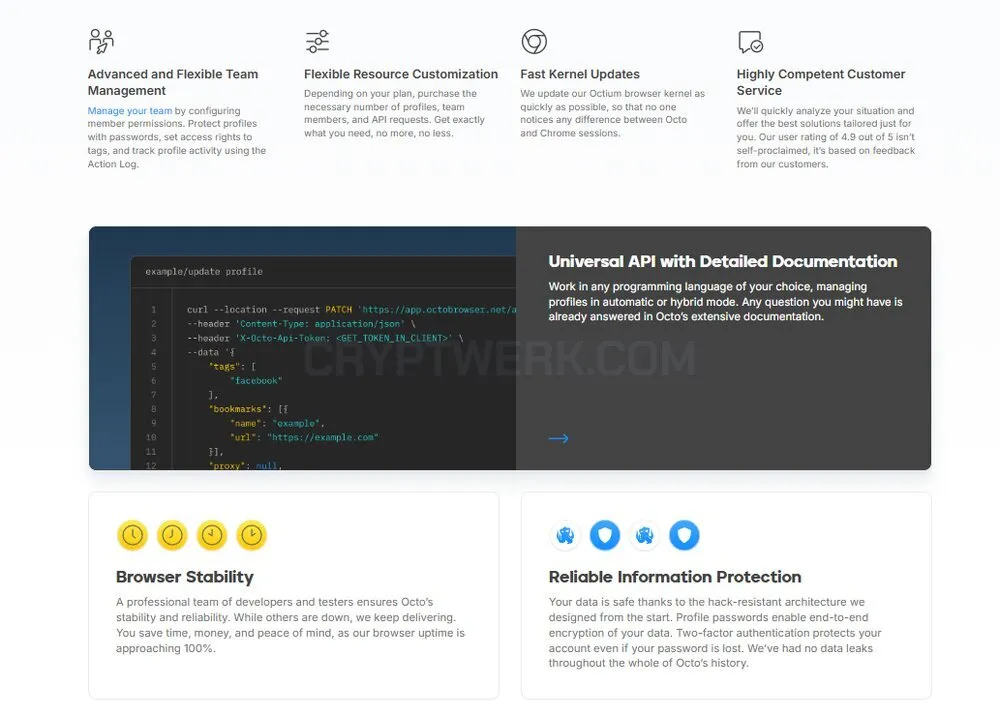Click the Universal API description paragraph
The width and height of the screenshot is (1000, 716).
click(725, 302)
